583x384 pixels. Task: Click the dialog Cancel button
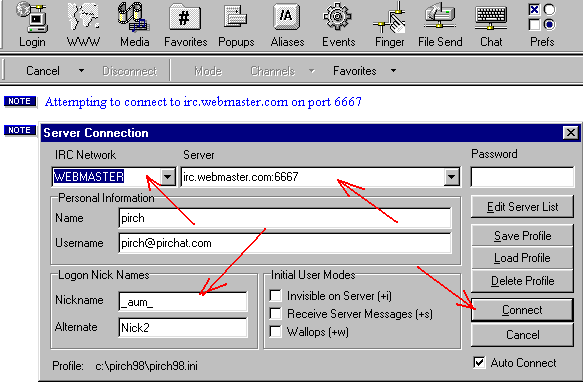522,335
